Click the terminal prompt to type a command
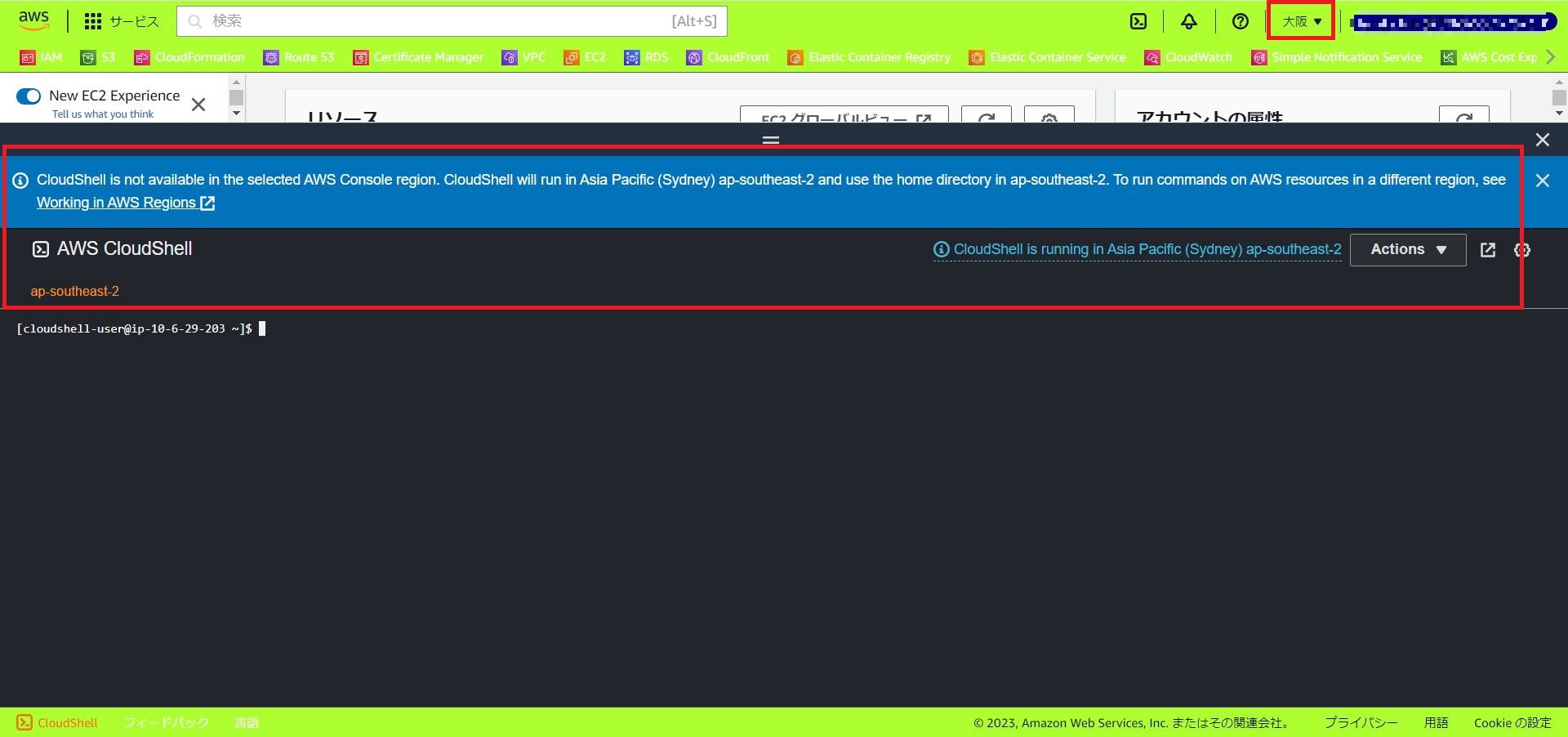Viewport: 1568px width, 737px height. [261, 329]
